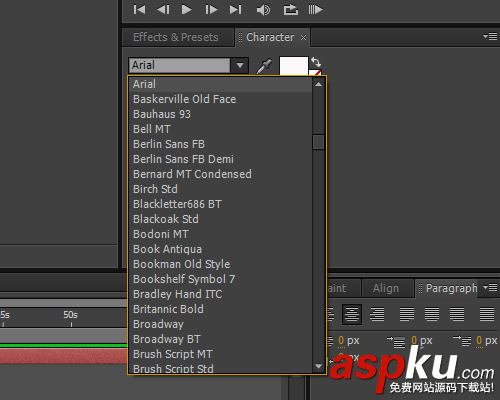Screen dimensions: 500x400
Task: Pick Bookshelf Symbol 7 font
Action: pos(220,279)
